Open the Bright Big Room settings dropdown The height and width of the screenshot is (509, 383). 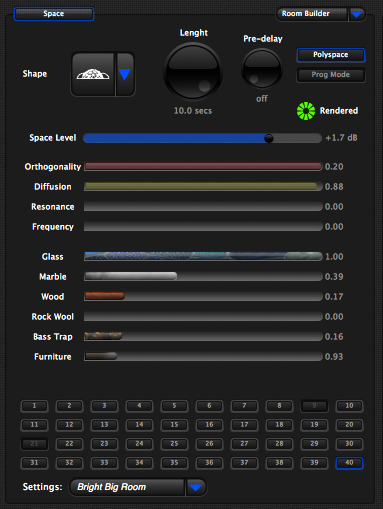coord(196,488)
